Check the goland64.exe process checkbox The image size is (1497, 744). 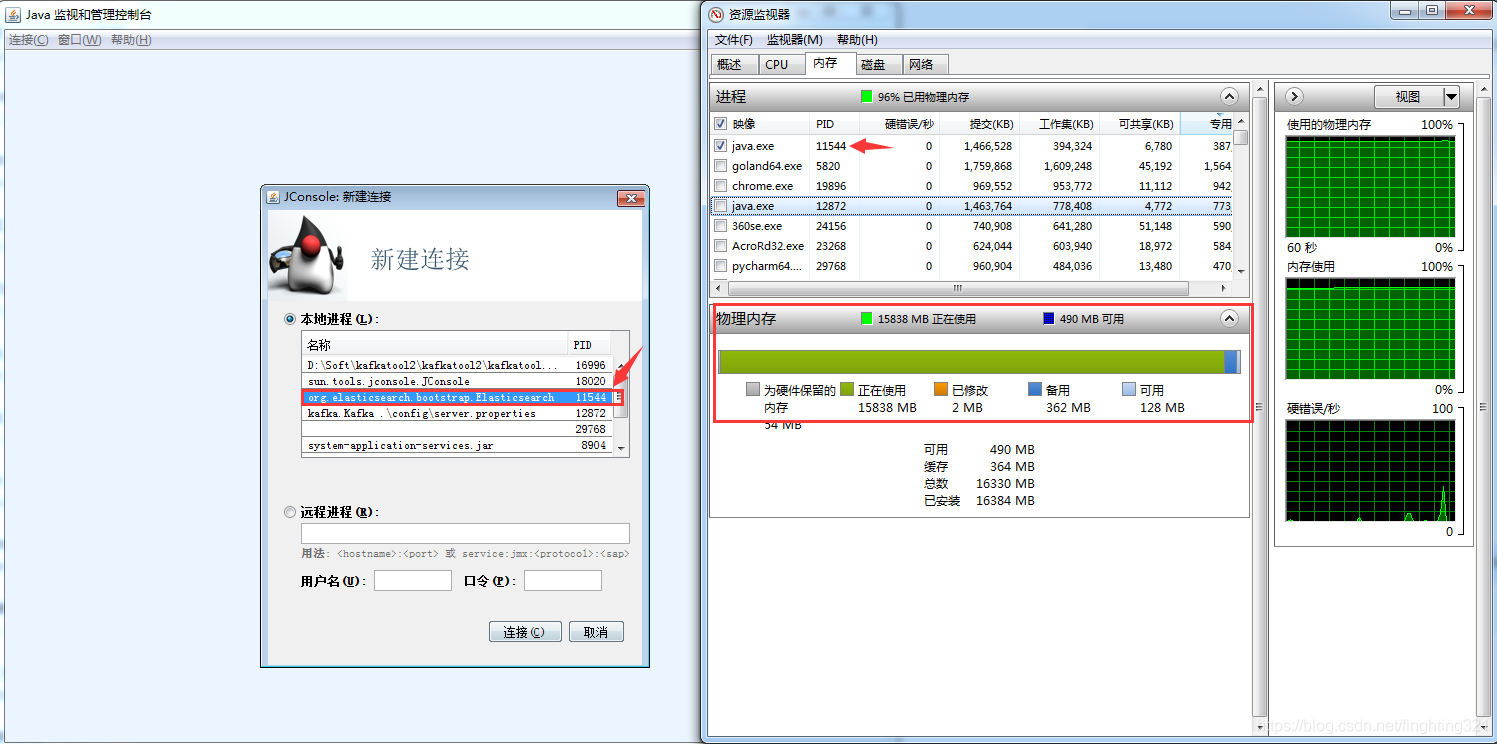(x=721, y=166)
